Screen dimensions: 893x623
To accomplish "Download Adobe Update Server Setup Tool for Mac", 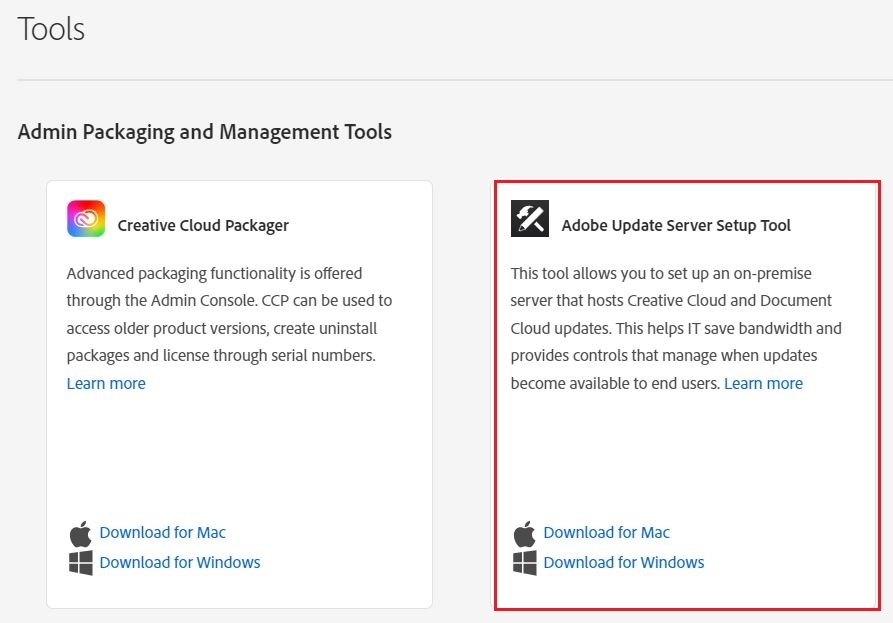I will (606, 533).
